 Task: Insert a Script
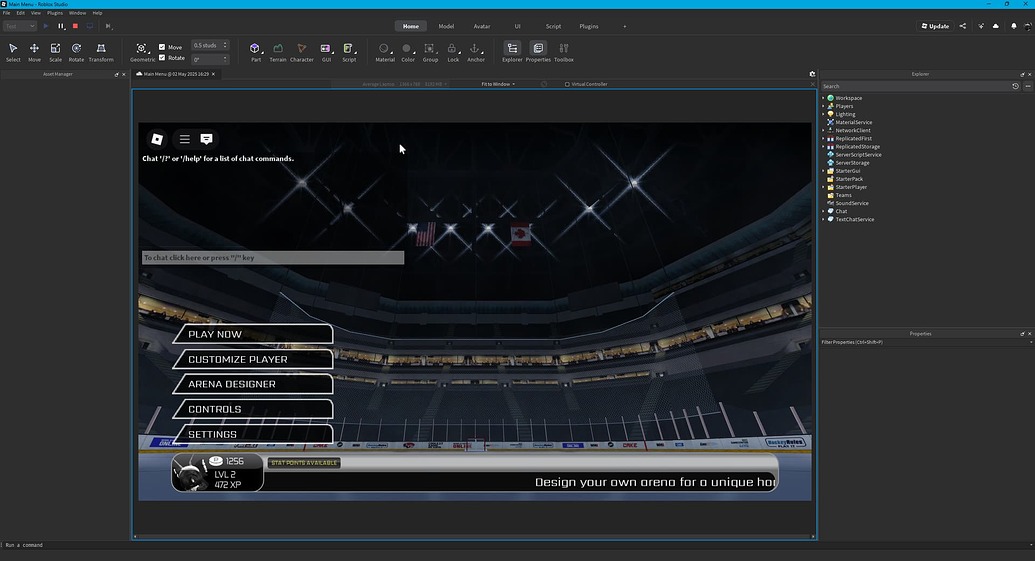point(349,52)
